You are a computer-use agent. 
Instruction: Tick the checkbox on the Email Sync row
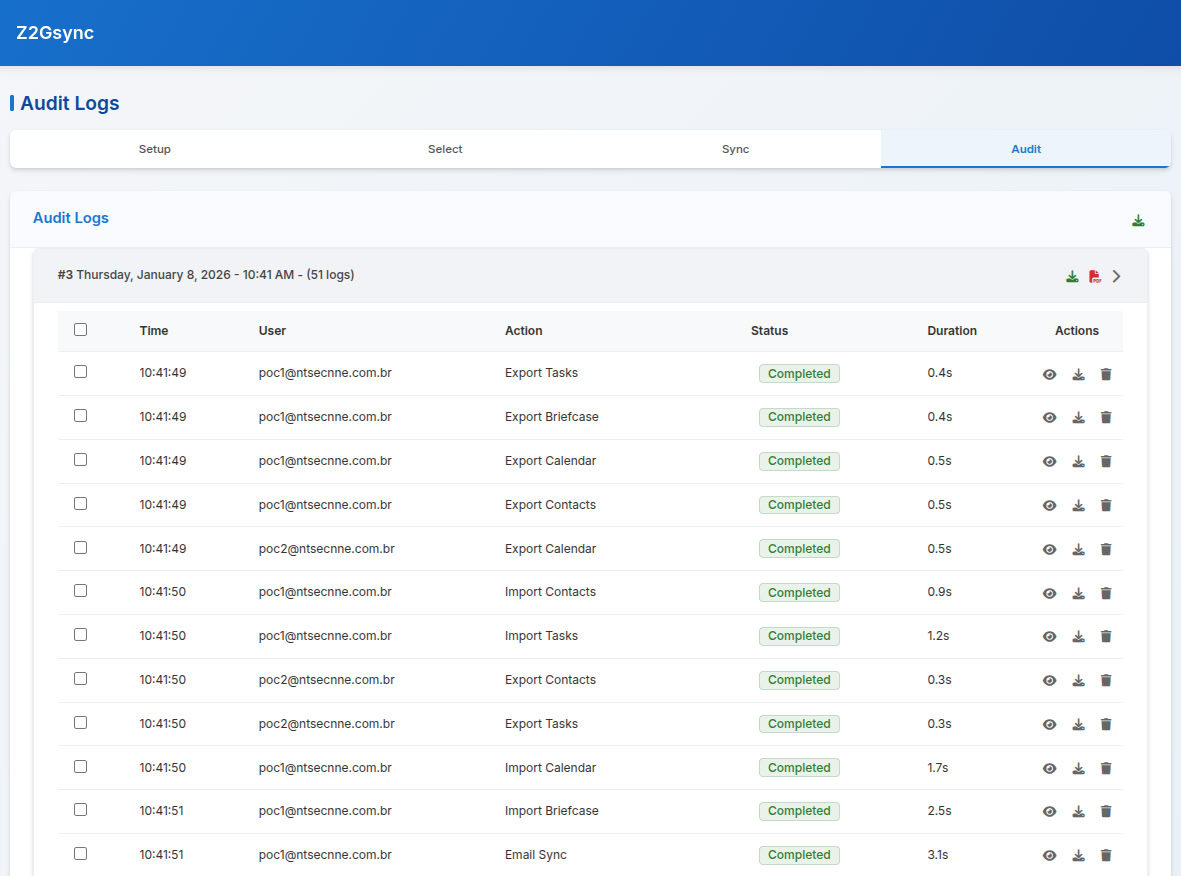tap(80, 853)
